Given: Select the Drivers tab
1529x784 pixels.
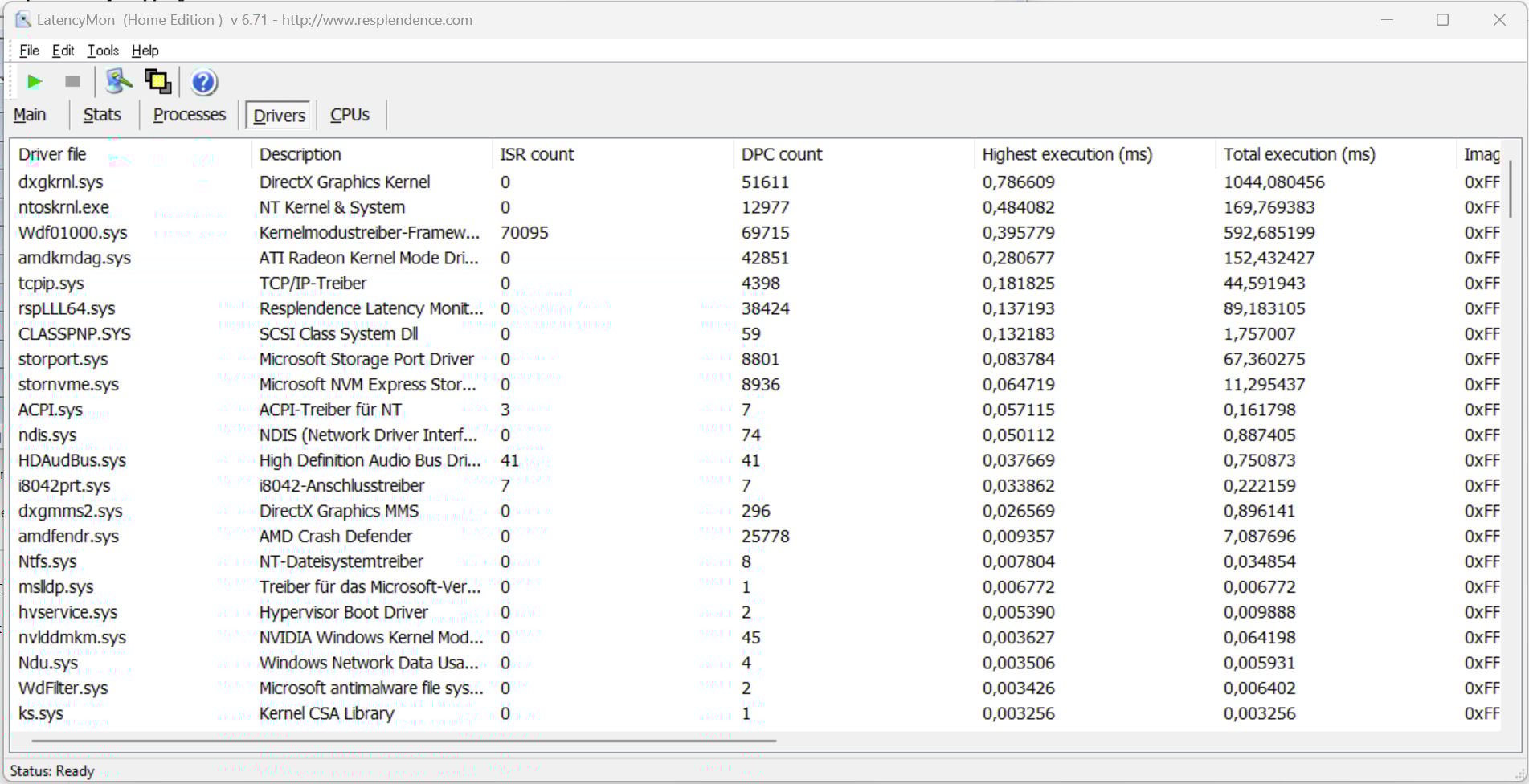Looking at the screenshot, I should pyautogui.click(x=279, y=116).
